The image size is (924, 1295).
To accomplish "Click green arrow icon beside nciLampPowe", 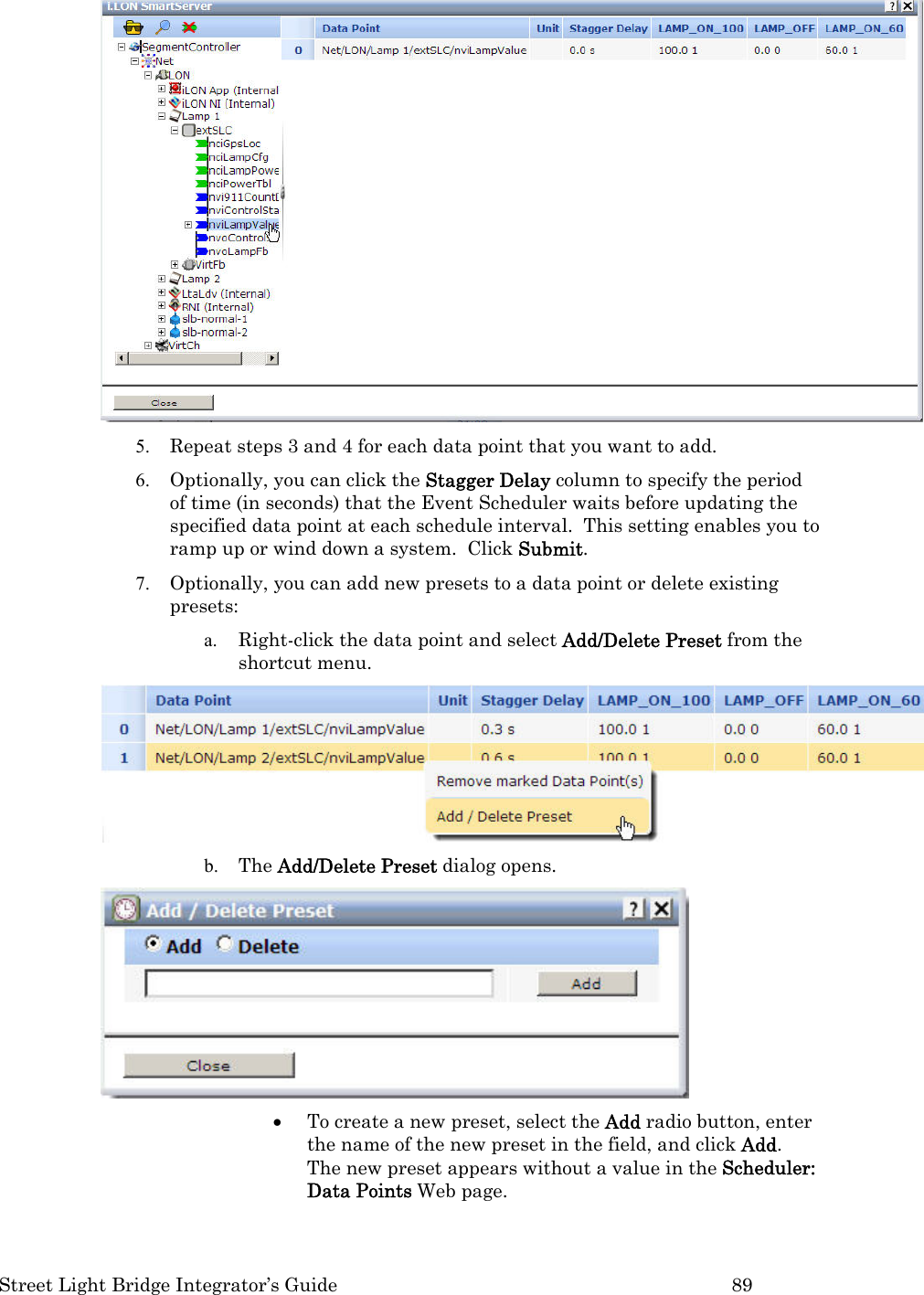I will point(202,170).
